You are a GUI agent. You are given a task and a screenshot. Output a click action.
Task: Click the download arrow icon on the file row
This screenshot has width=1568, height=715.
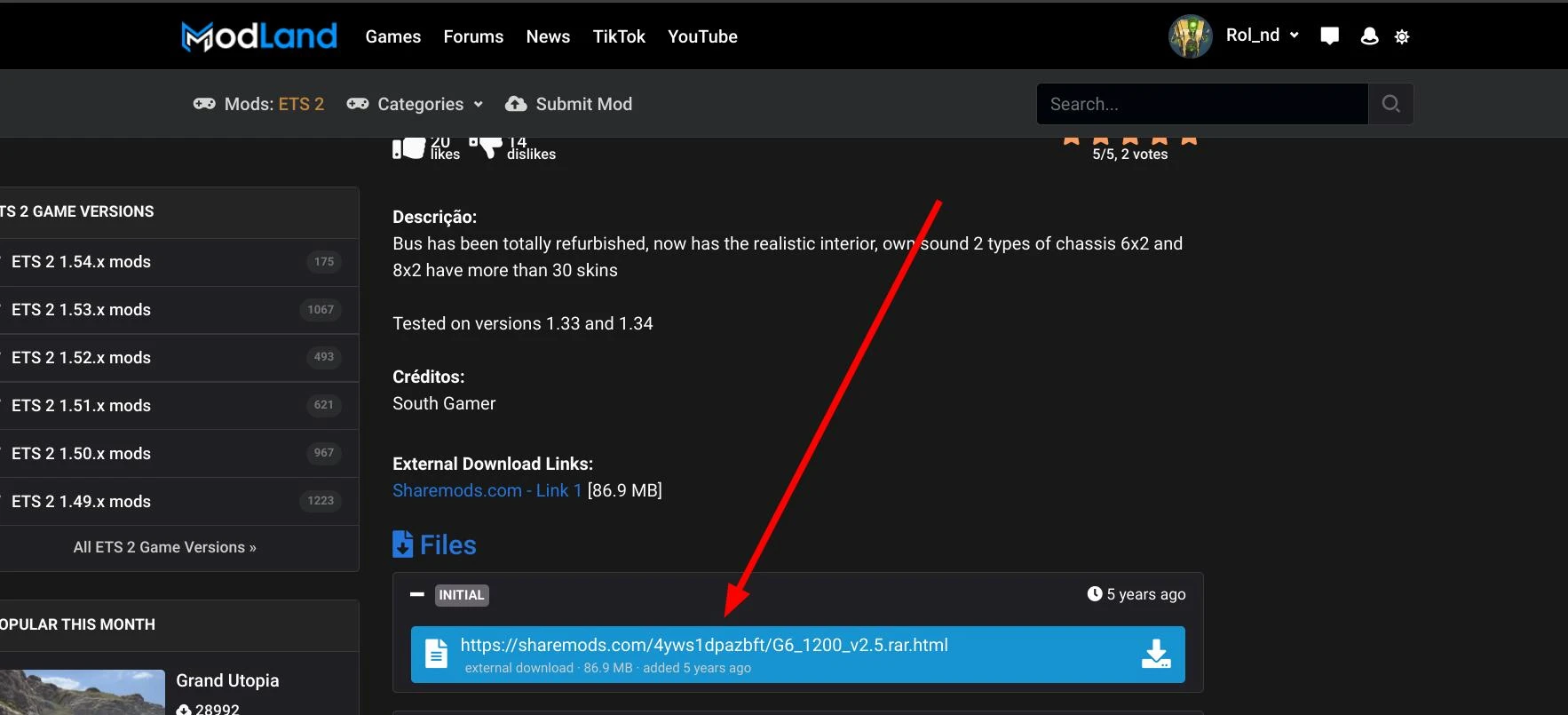pyautogui.click(x=1156, y=655)
